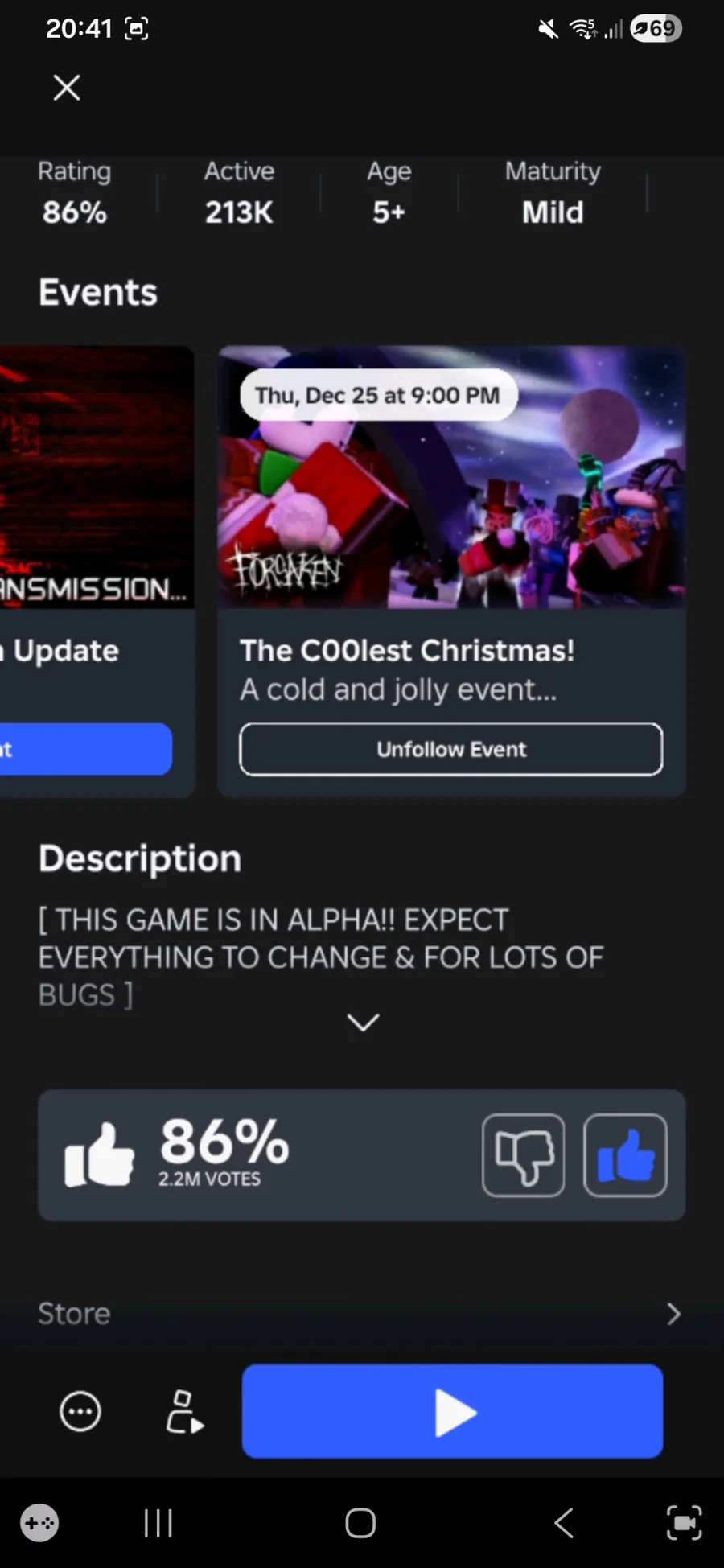Screen dimensions: 724x1568
Task: Tap the blue button on the Update event card
Action: pos(85,749)
